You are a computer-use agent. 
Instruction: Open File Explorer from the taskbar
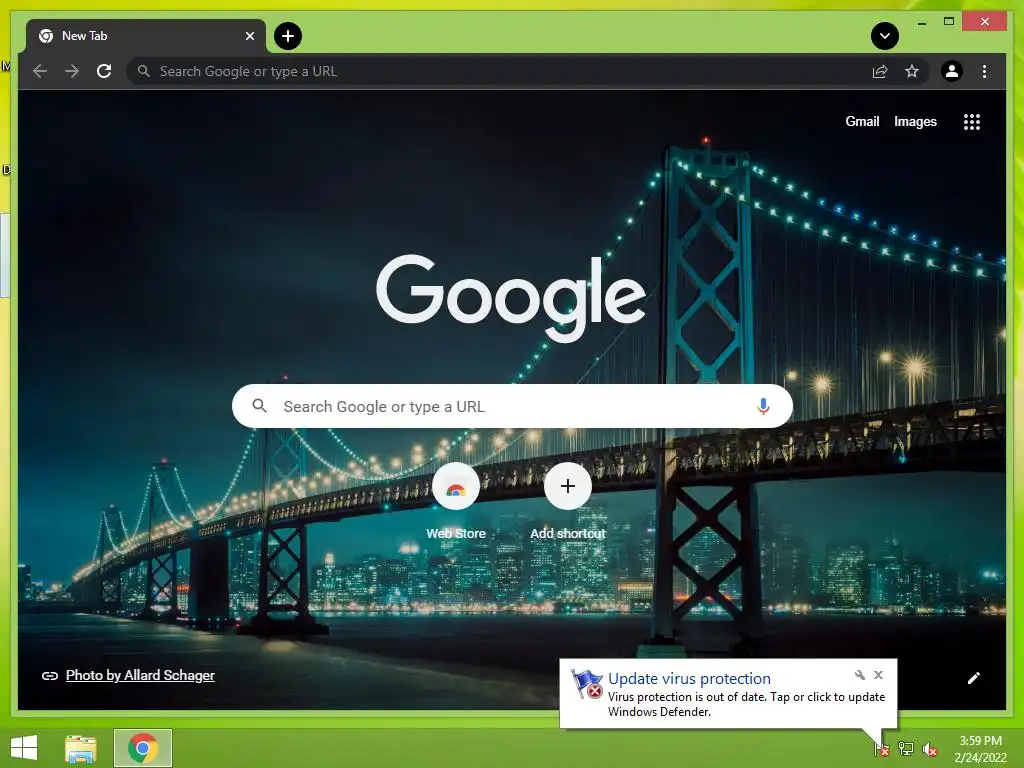click(x=80, y=748)
